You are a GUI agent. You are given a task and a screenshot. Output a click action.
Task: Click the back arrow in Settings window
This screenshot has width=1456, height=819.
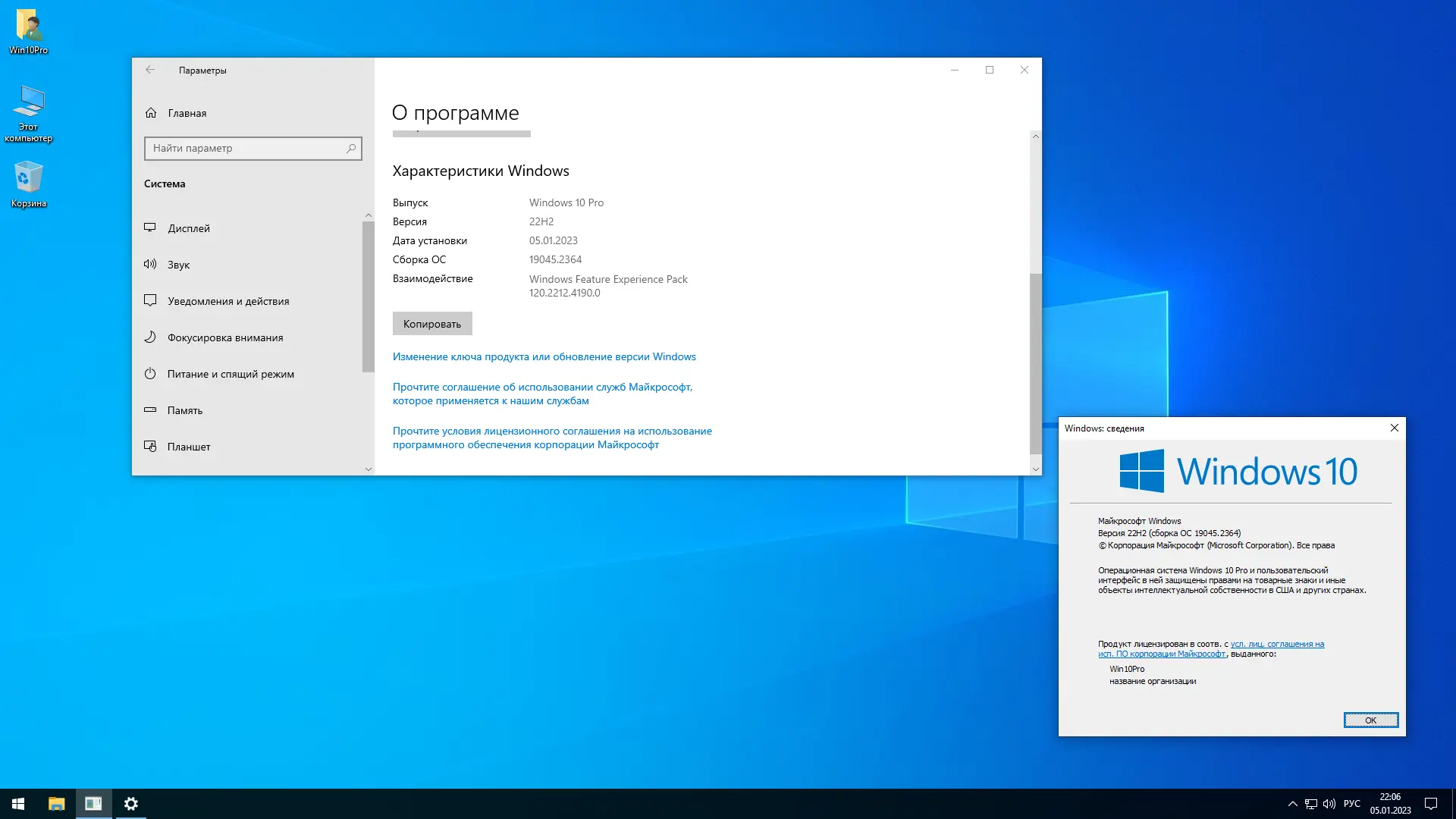(x=150, y=70)
